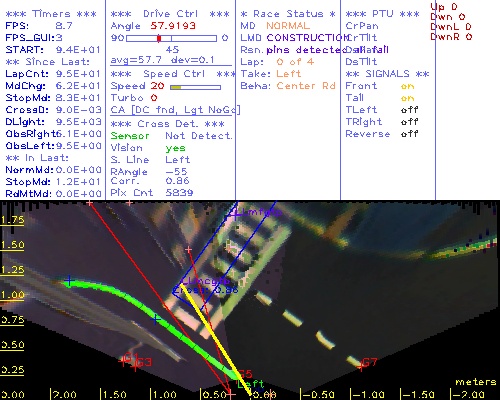Image resolution: width=500 pixels, height=400 pixels.
Task: Select the Timers panel header
Action: pos(51,14)
